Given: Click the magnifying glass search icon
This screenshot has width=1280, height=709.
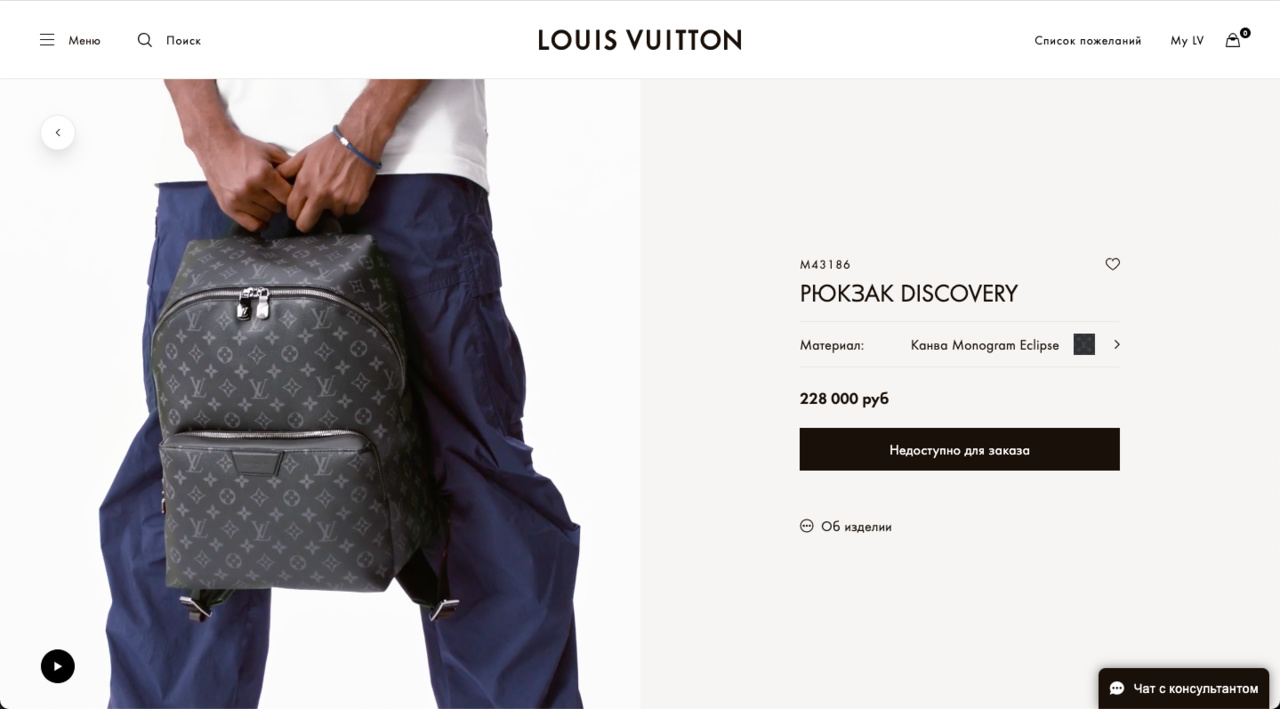Looking at the screenshot, I should [x=145, y=40].
